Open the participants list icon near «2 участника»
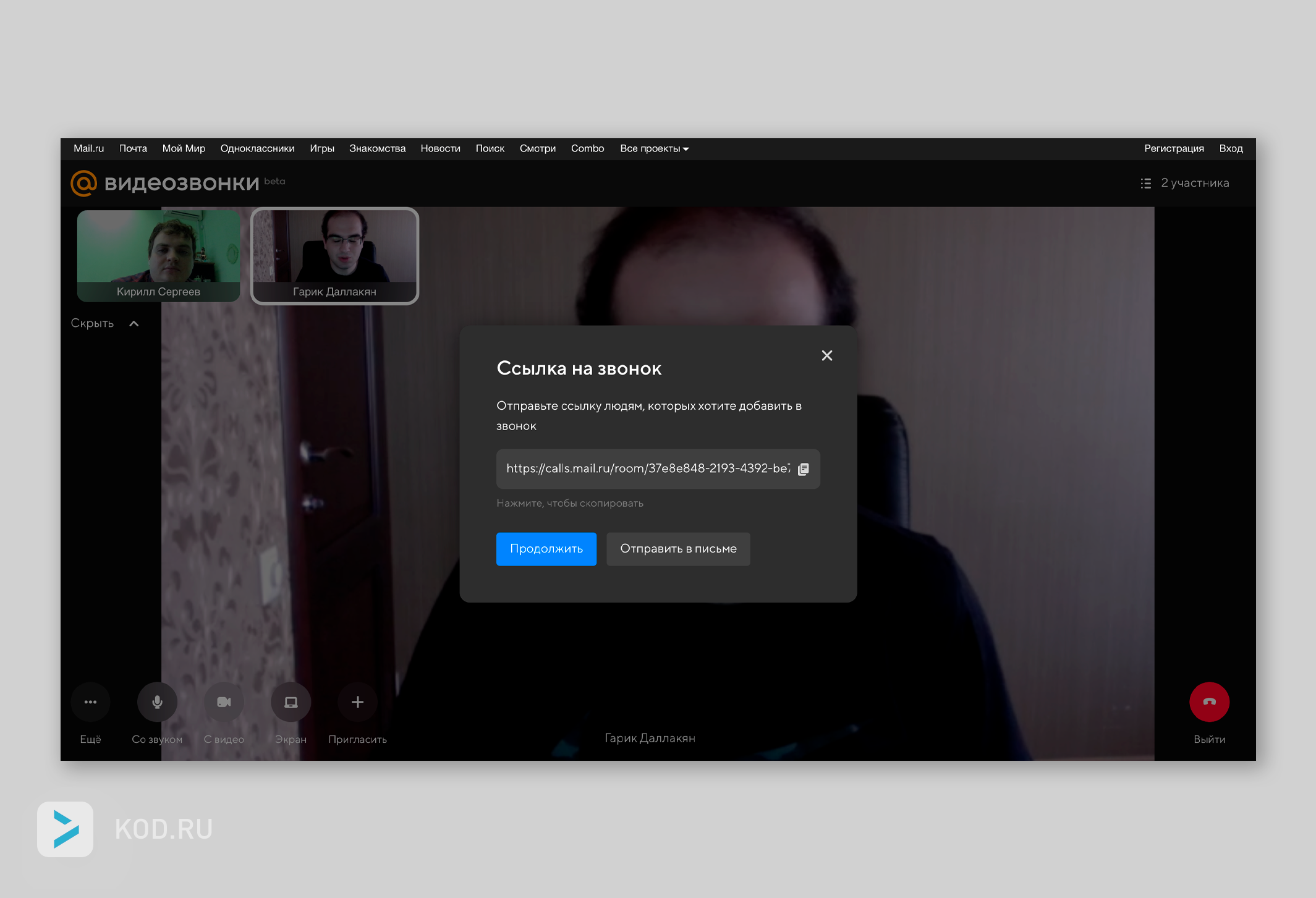The height and width of the screenshot is (898, 1316). tap(1145, 183)
